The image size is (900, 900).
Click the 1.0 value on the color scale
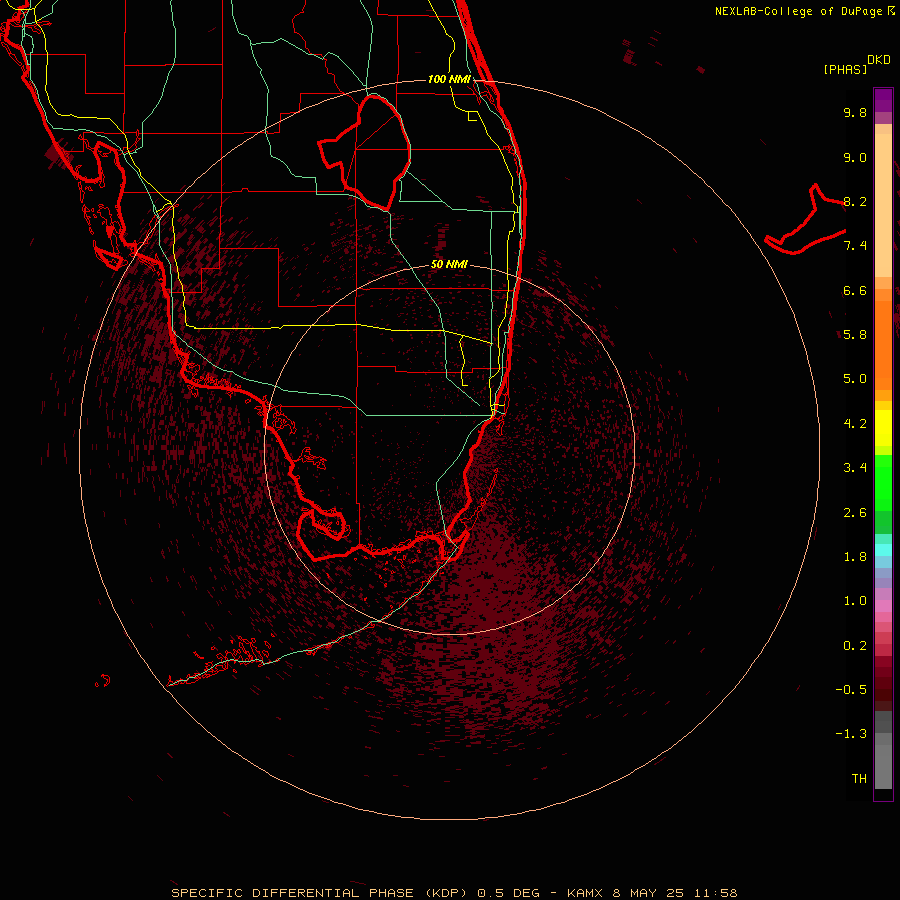pos(855,601)
